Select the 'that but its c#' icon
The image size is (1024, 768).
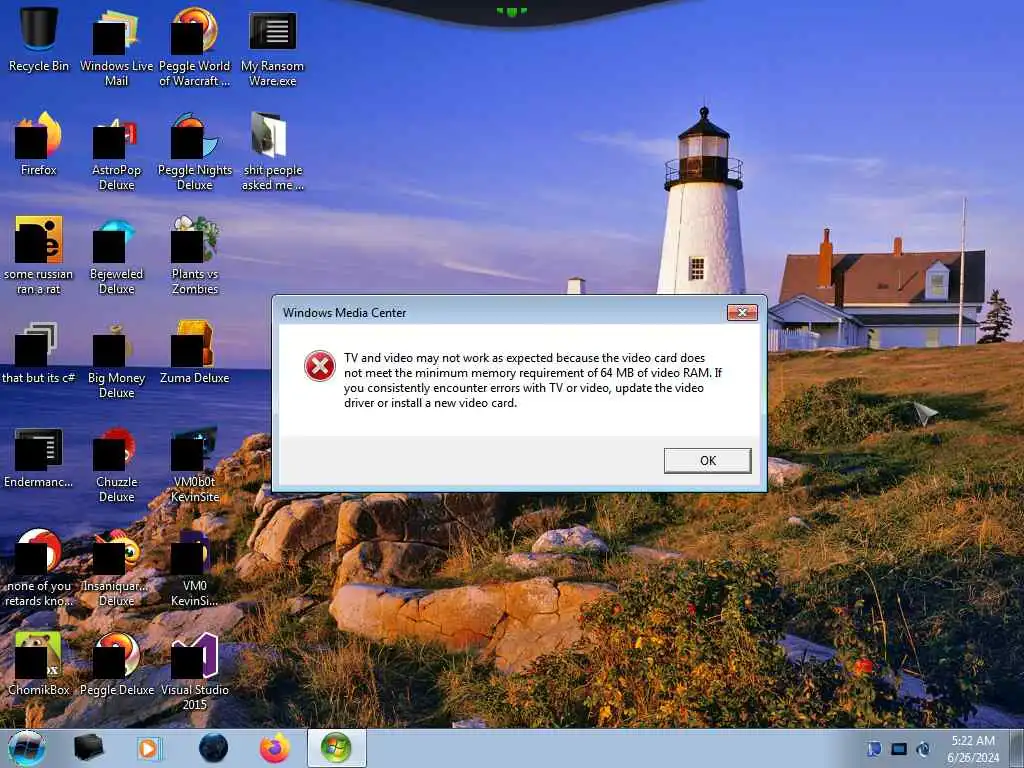(x=39, y=353)
